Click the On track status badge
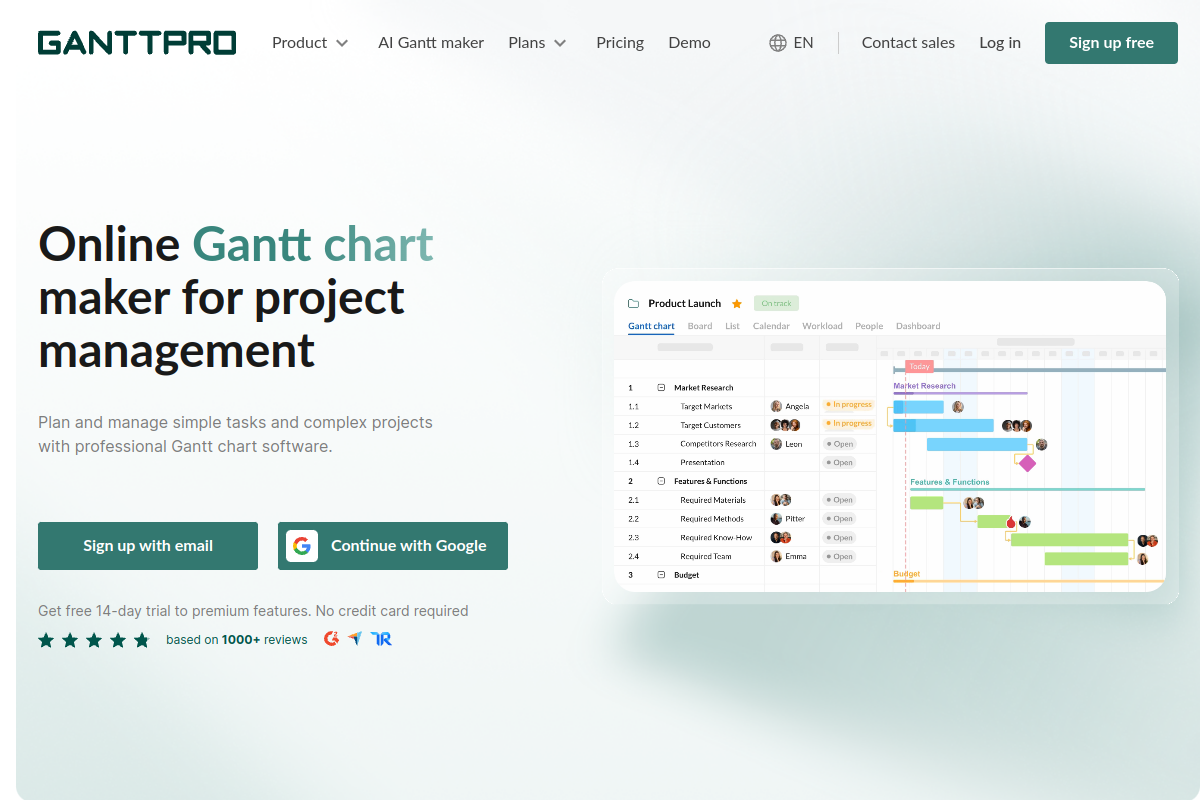1200x800 pixels. [x=776, y=303]
